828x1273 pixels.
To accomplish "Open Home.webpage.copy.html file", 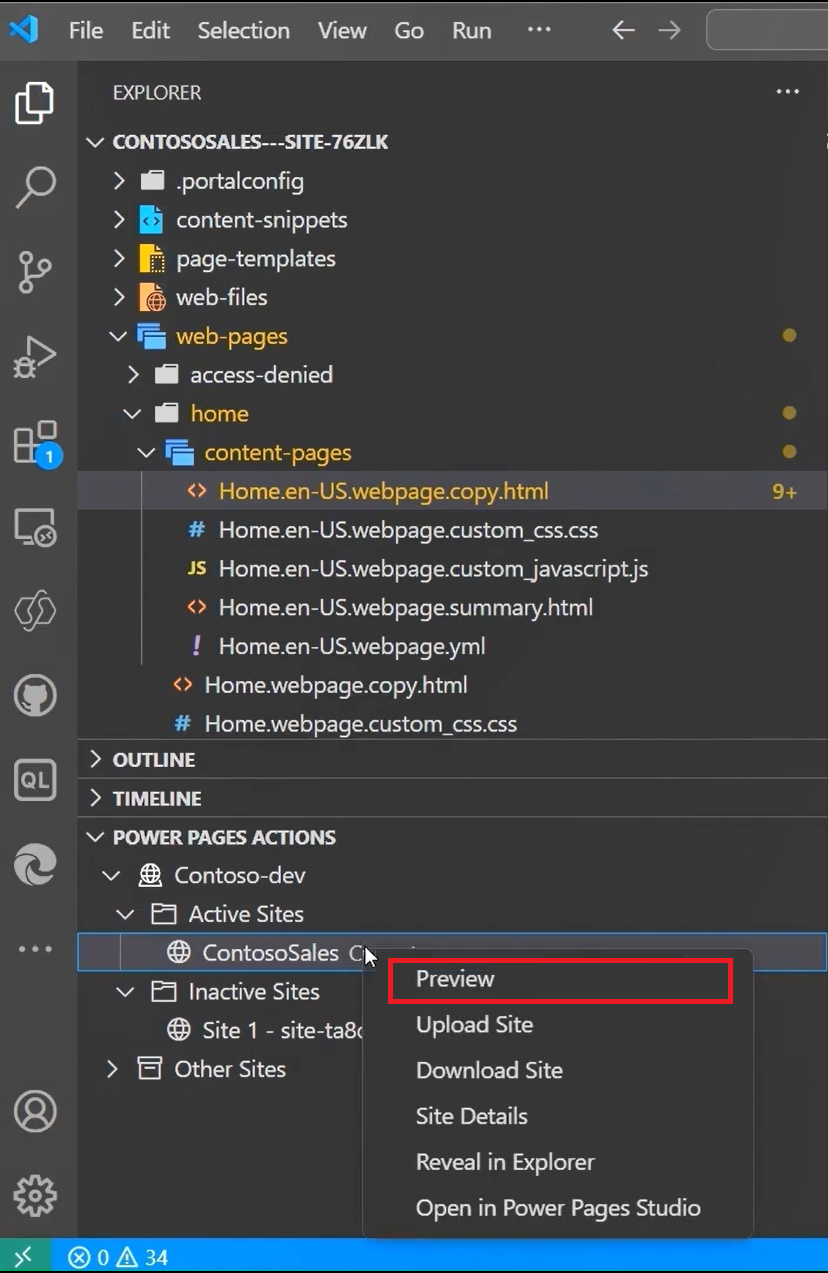I will tap(452, 686).
